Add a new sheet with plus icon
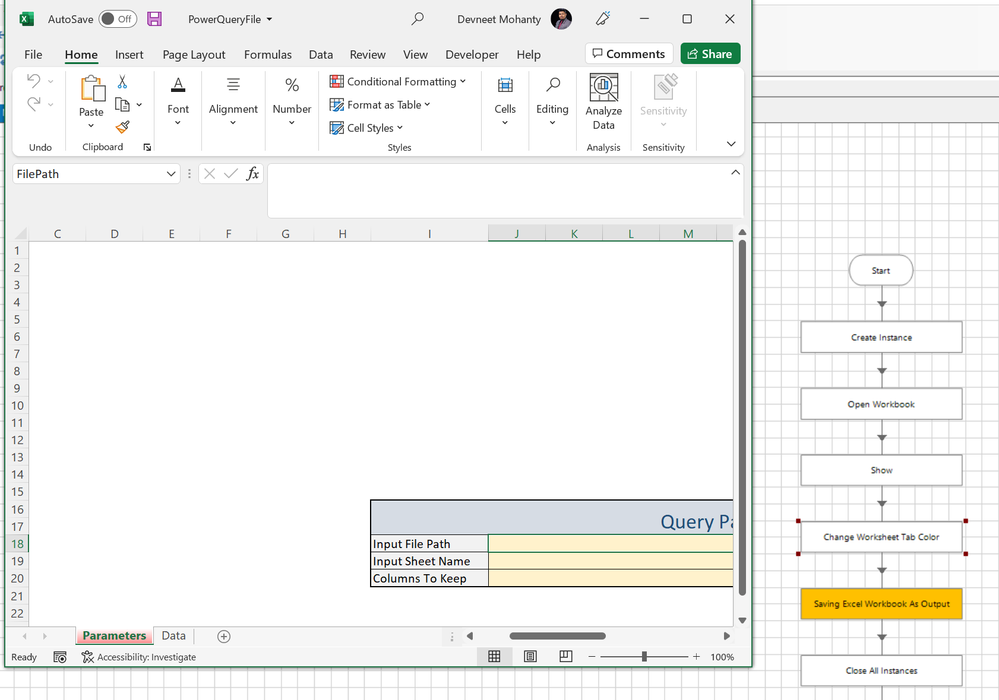The width and height of the screenshot is (999, 700). pyautogui.click(x=224, y=636)
